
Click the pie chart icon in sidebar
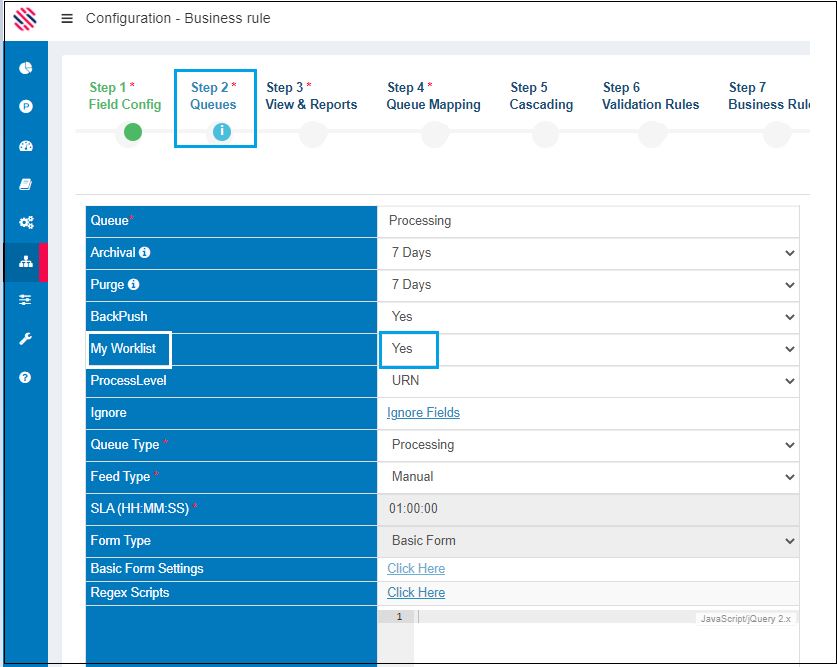coord(26,68)
